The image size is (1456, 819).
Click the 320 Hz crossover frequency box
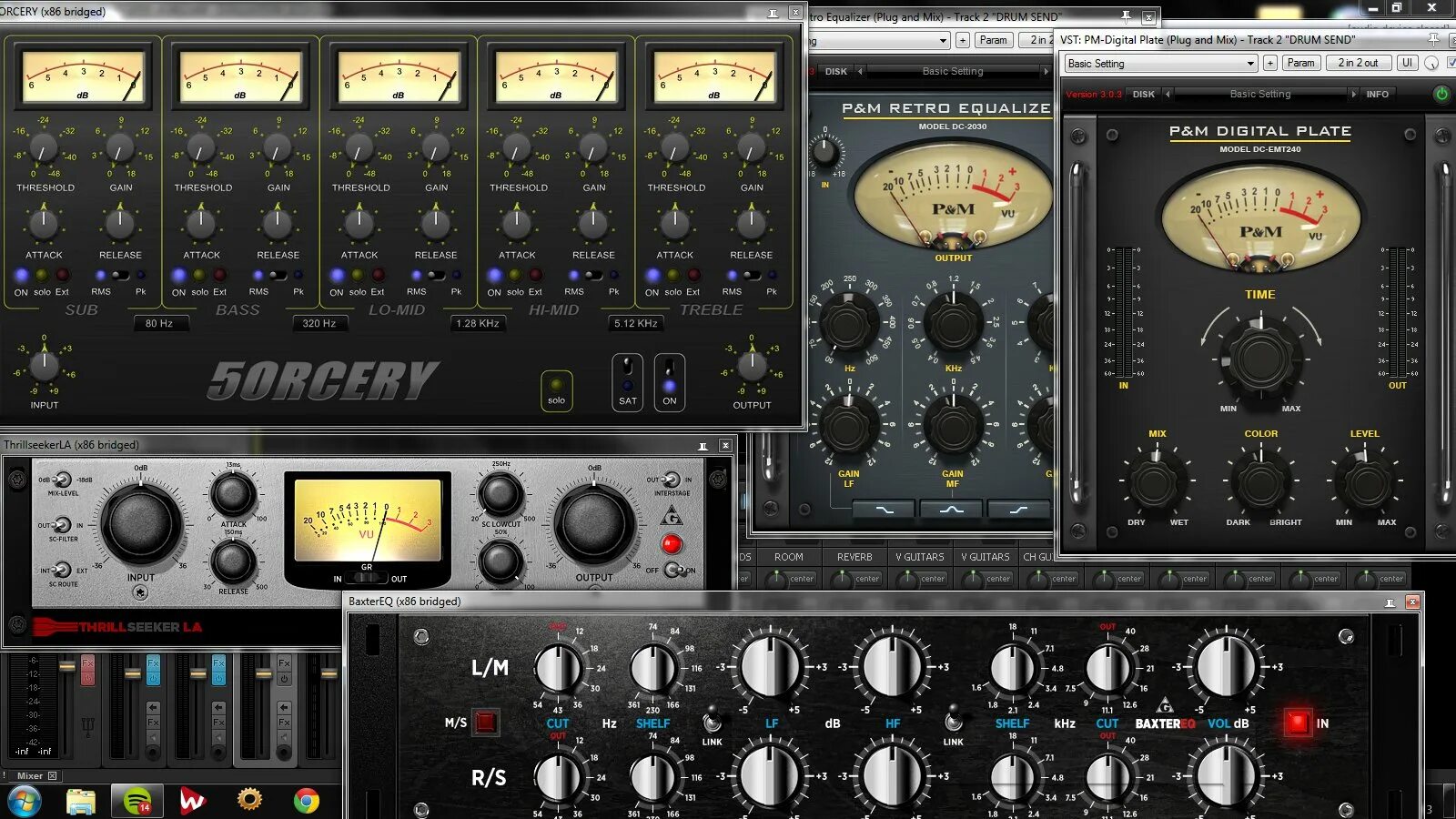(x=319, y=323)
